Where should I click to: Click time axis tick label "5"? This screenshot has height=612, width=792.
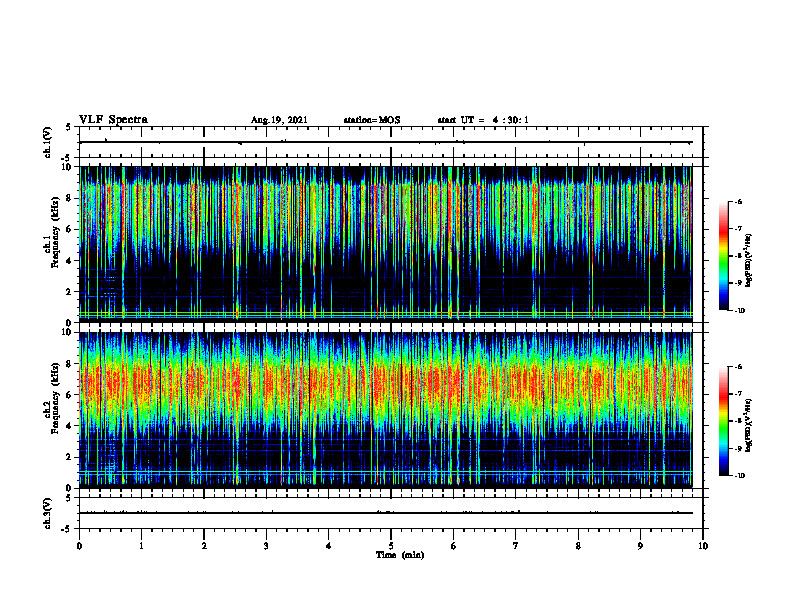(x=391, y=546)
